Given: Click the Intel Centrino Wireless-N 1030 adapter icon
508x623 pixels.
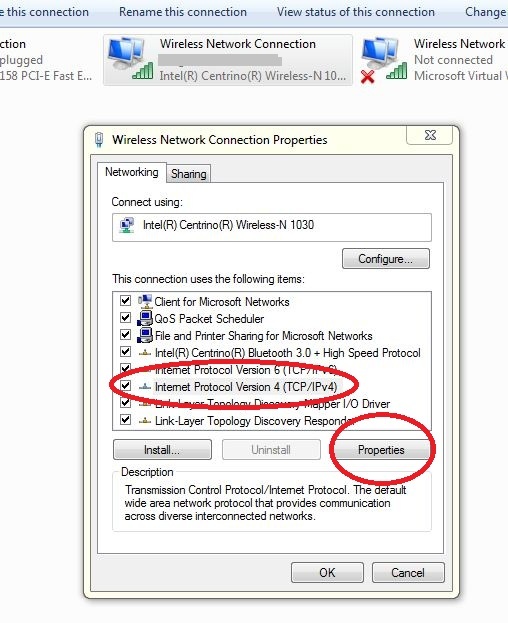Looking at the screenshot, I should [x=127, y=225].
